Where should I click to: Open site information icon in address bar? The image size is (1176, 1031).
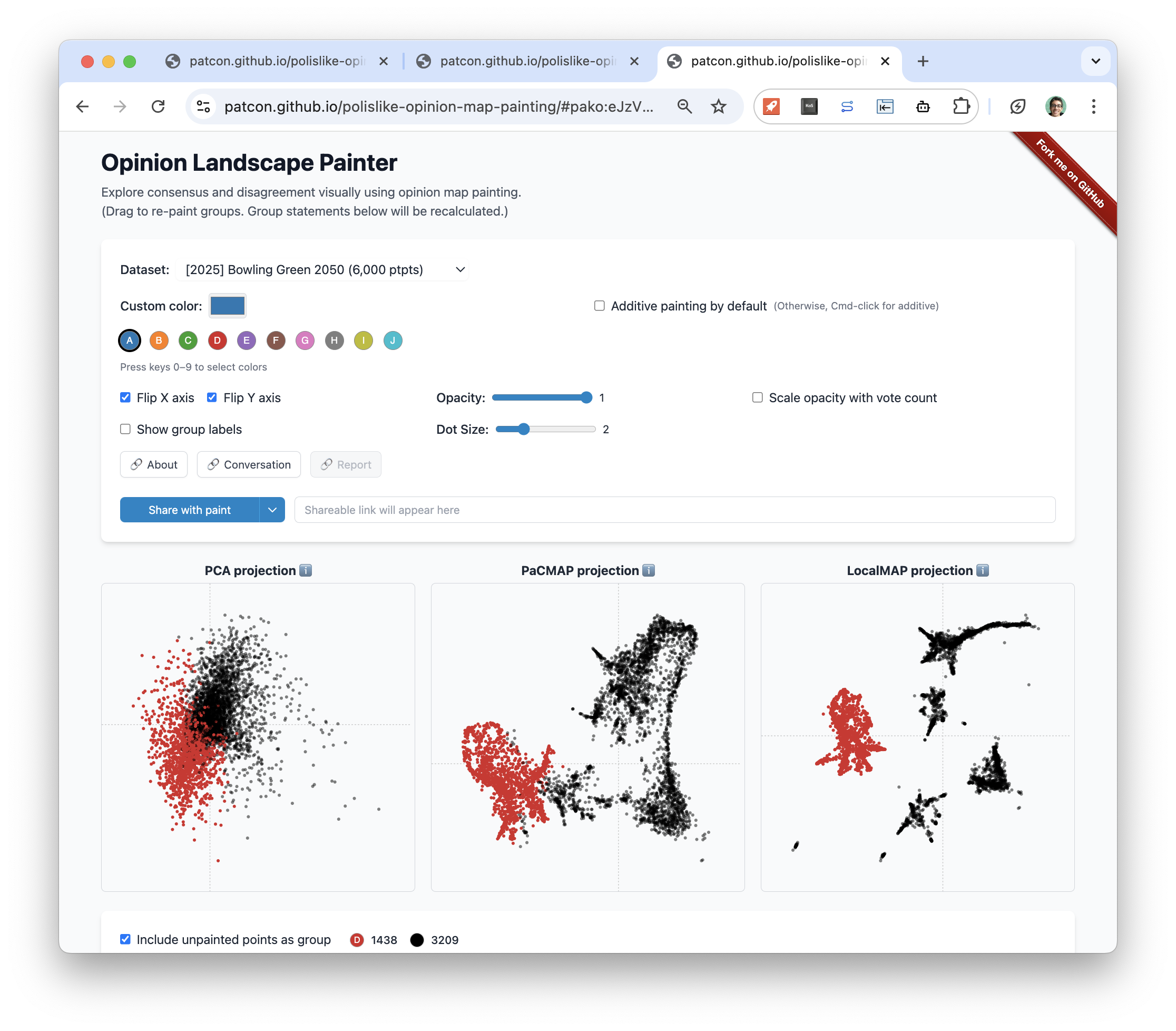pyautogui.click(x=203, y=106)
